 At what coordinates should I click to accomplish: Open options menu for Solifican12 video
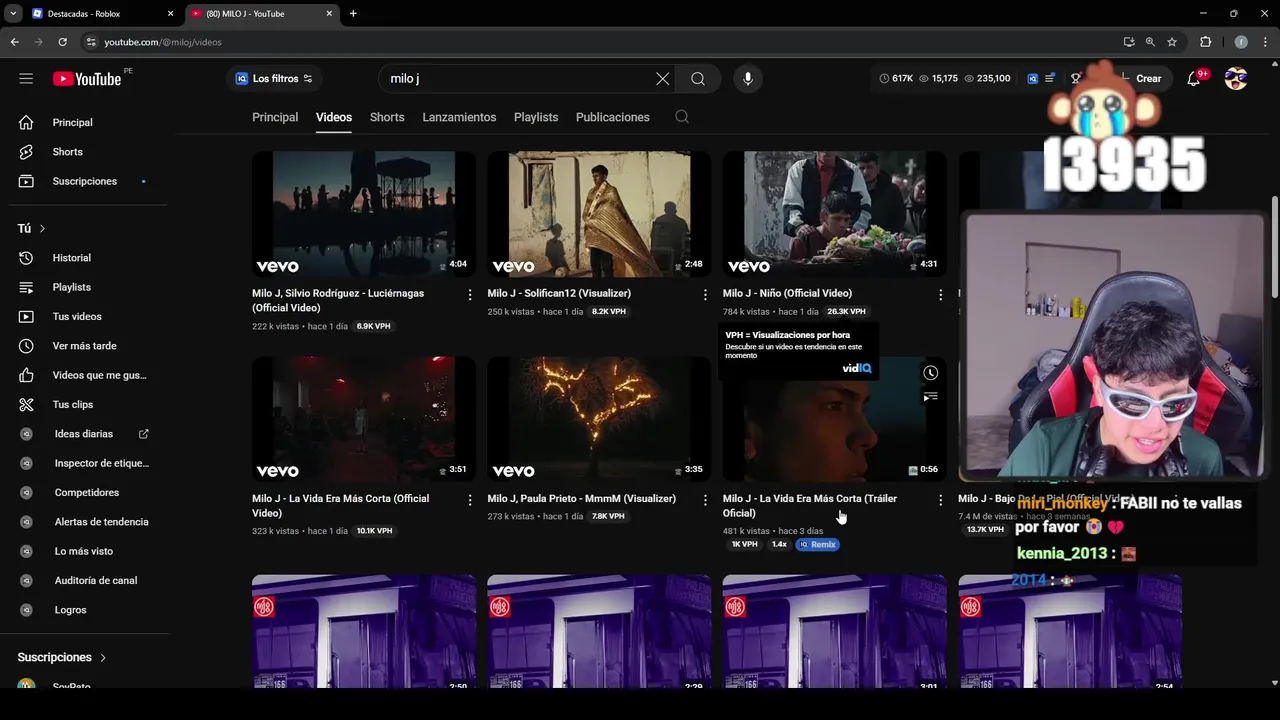705,294
